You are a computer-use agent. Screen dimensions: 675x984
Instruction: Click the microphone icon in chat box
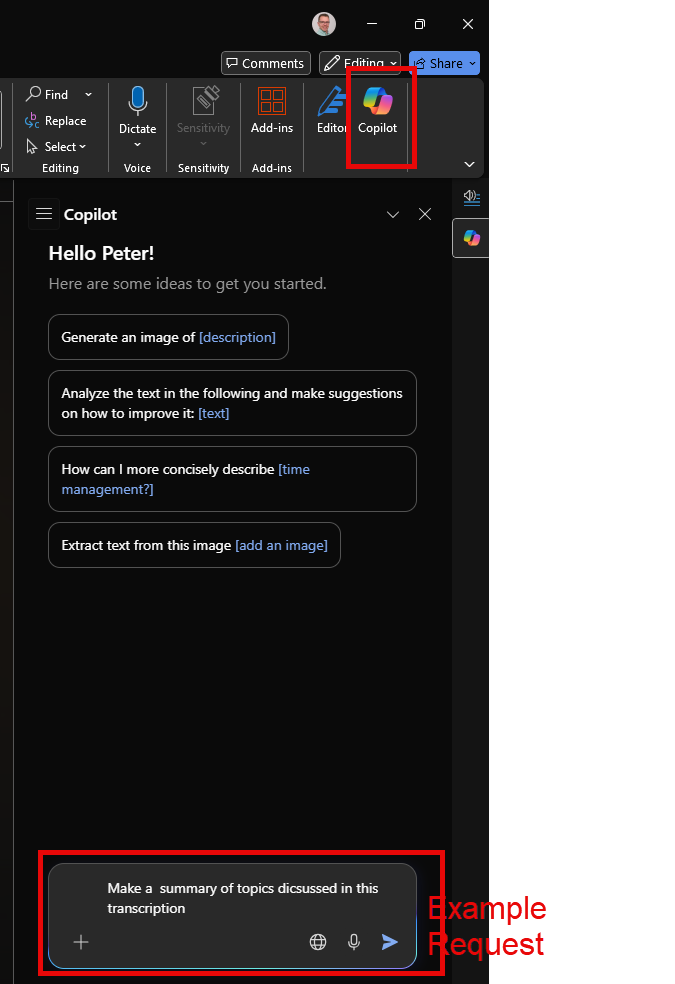point(353,942)
